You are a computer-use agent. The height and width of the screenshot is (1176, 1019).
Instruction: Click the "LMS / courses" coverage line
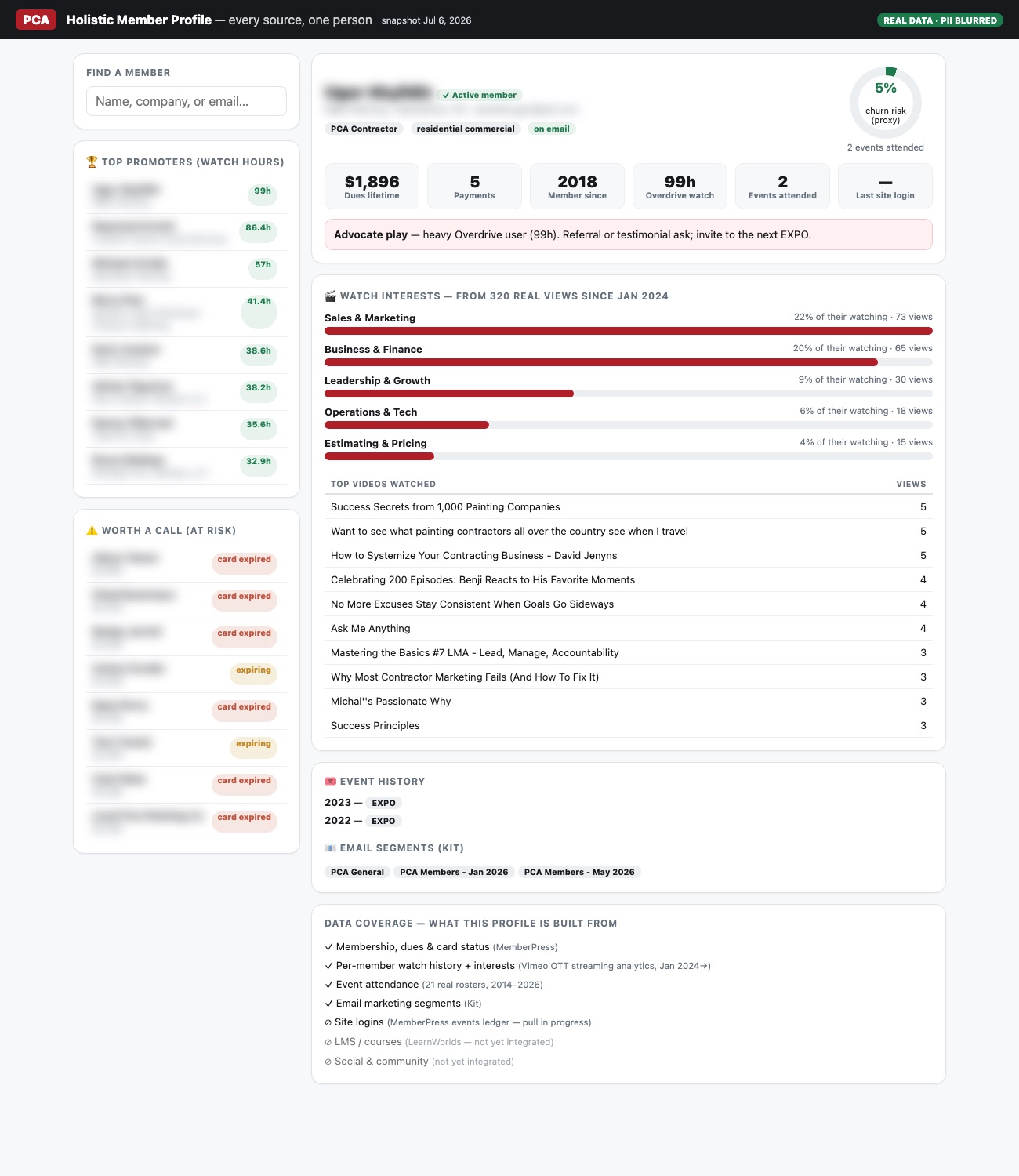point(439,1042)
